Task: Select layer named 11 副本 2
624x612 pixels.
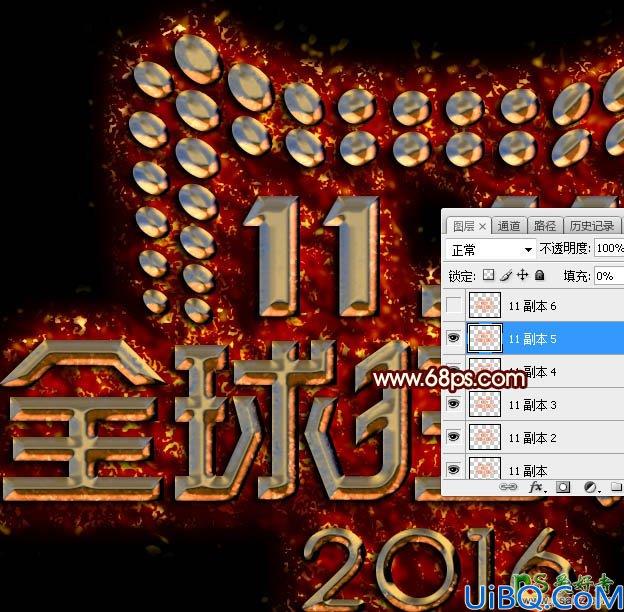Action: 532,438
